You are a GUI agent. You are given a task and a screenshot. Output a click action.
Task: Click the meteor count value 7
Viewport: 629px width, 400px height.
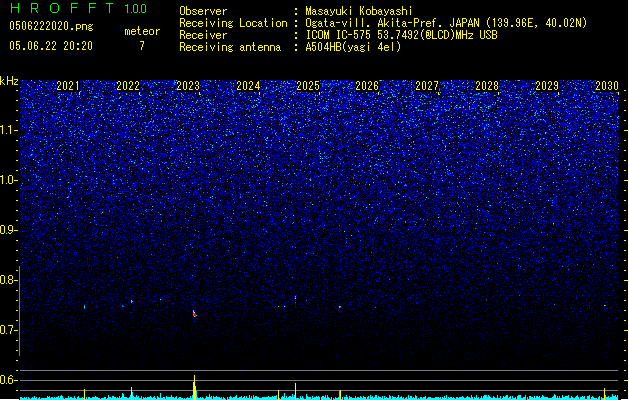[142, 46]
